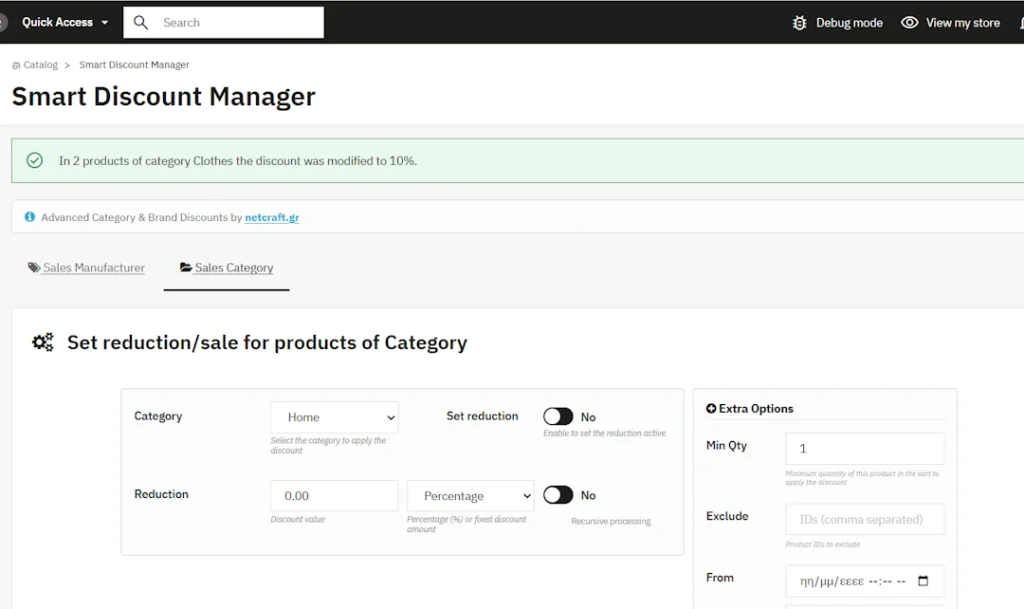
Task: Click the Debug mode bug icon
Action: (799, 23)
